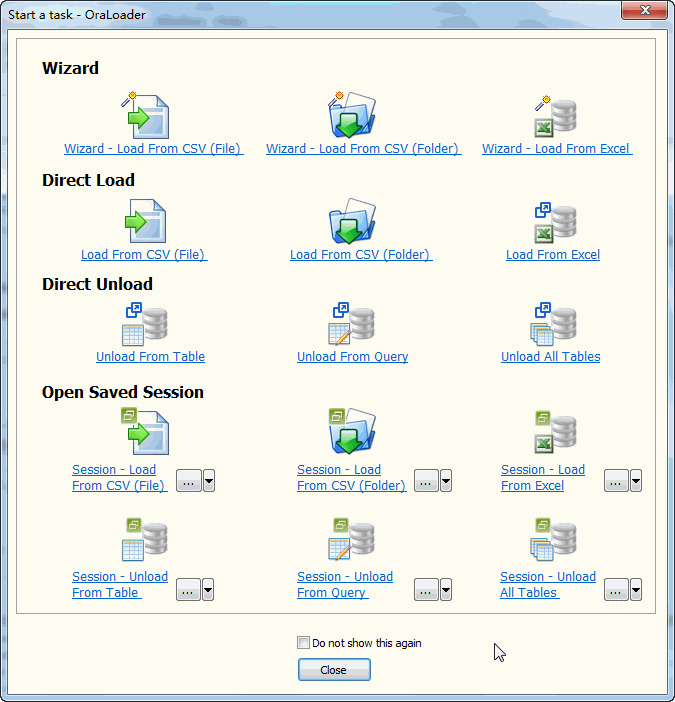Browse session file for Load From CSV (File)
The height and width of the screenshot is (702, 675).
point(188,481)
